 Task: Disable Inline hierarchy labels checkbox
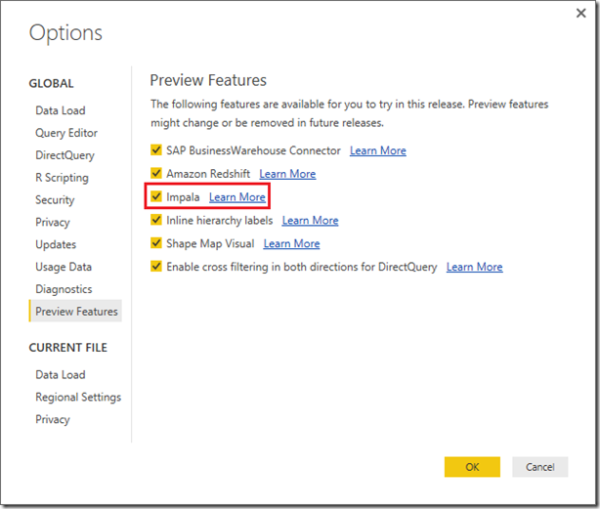pos(156,220)
